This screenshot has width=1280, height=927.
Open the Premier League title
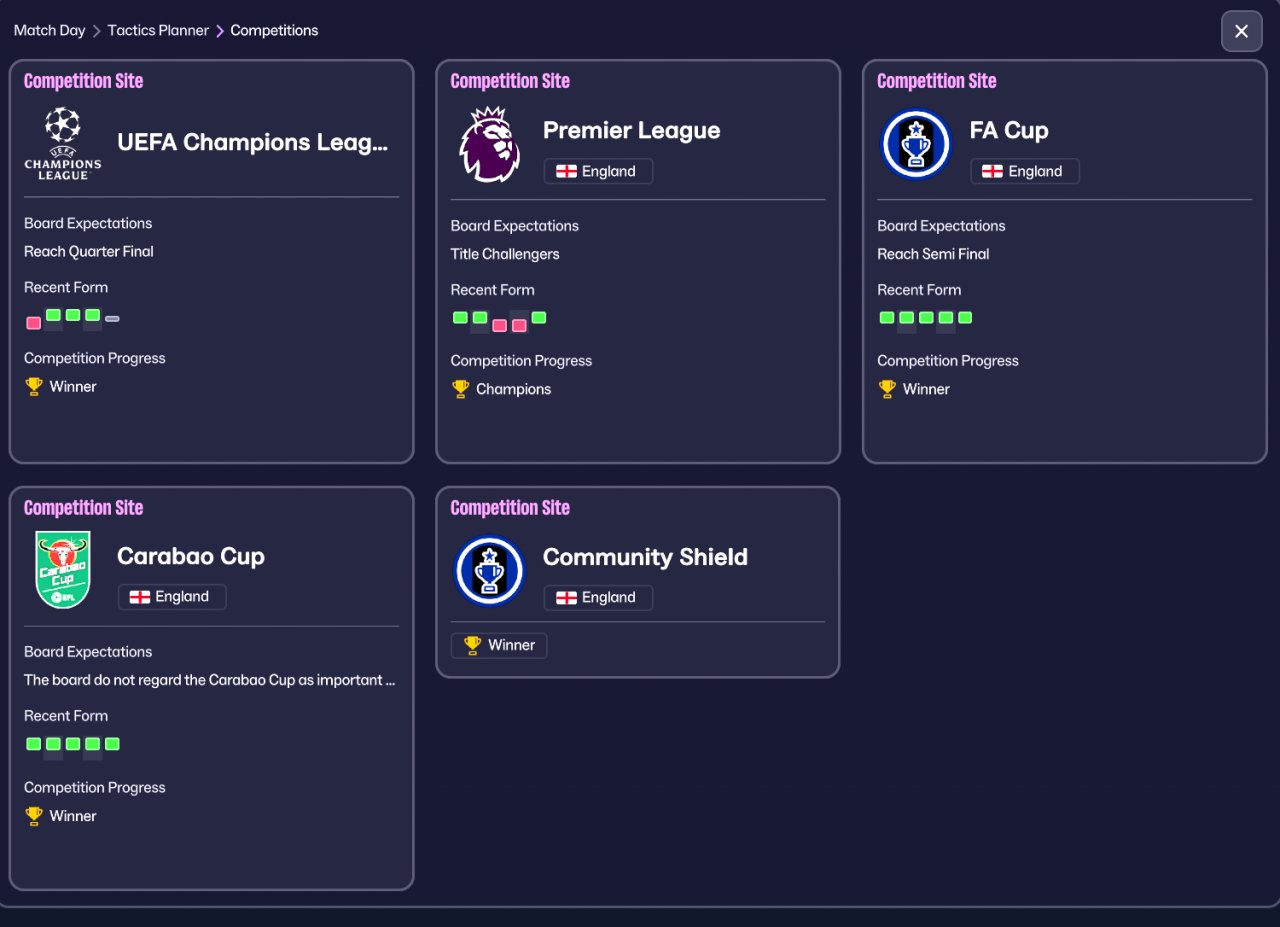pyautogui.click(x=631, y=130)
